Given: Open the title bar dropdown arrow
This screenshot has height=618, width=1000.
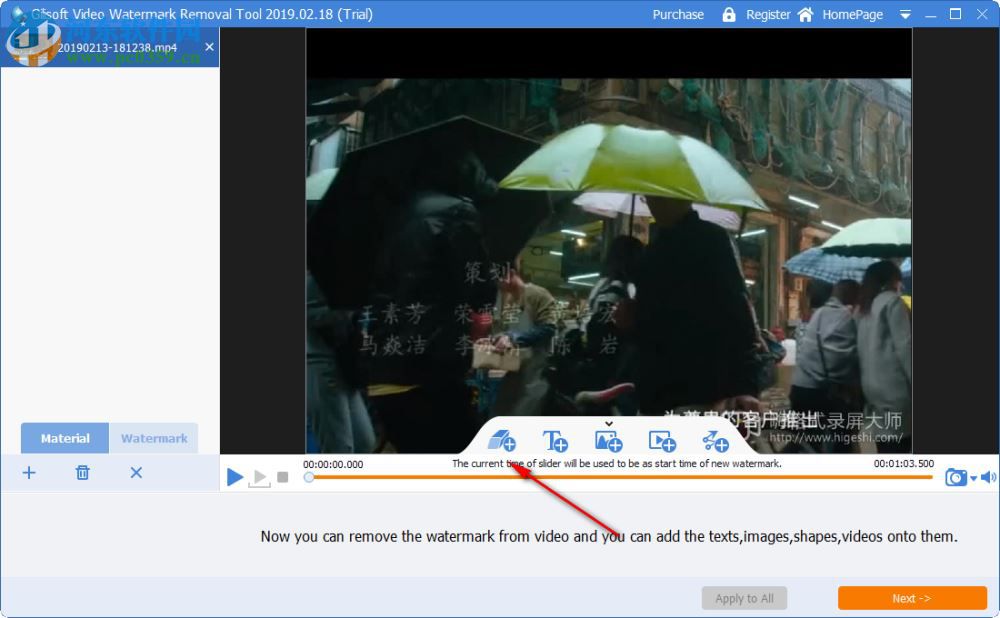Looking at the screenshot, I should click(x=905, y=14).
